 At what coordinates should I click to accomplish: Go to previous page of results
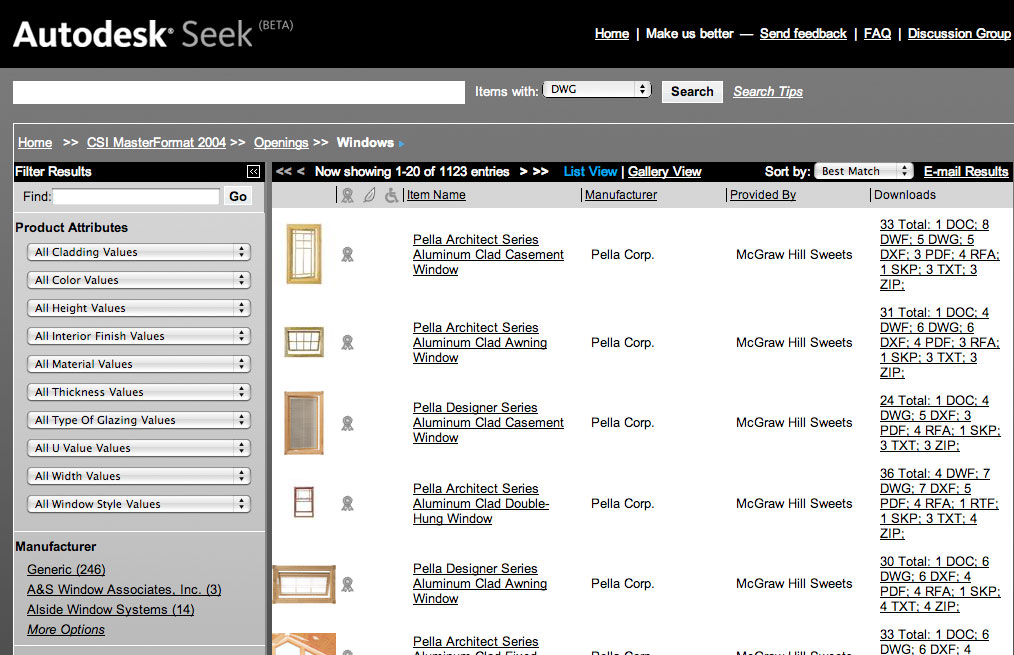301,171
